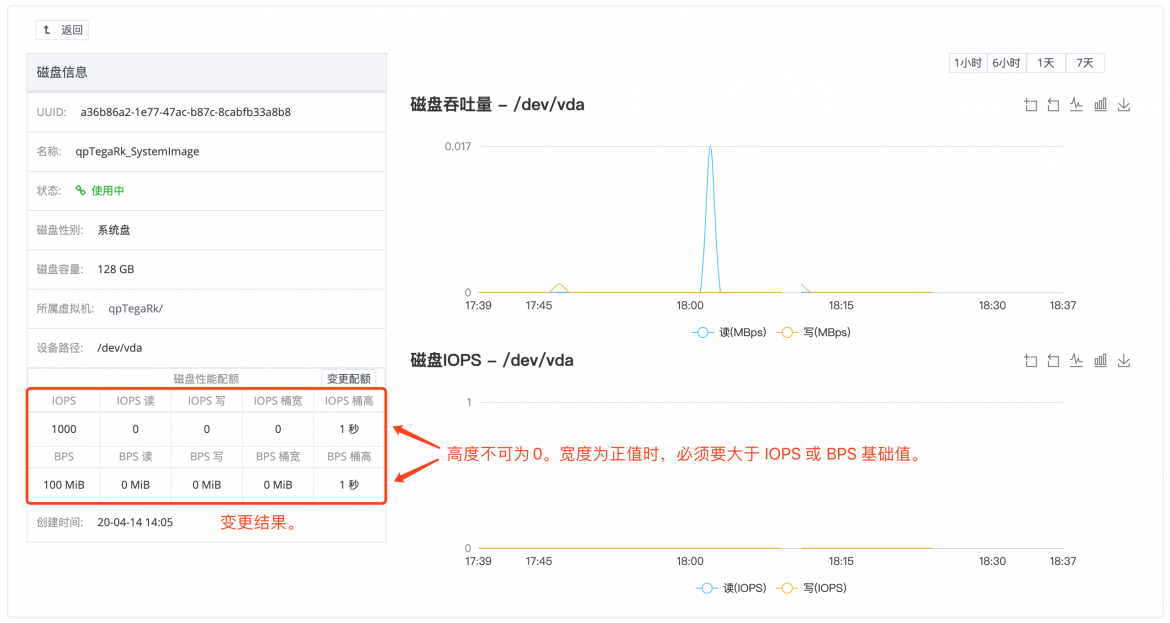Select the 1小时 time range tab
This screenshot has width=1170, height=623.
968,63
